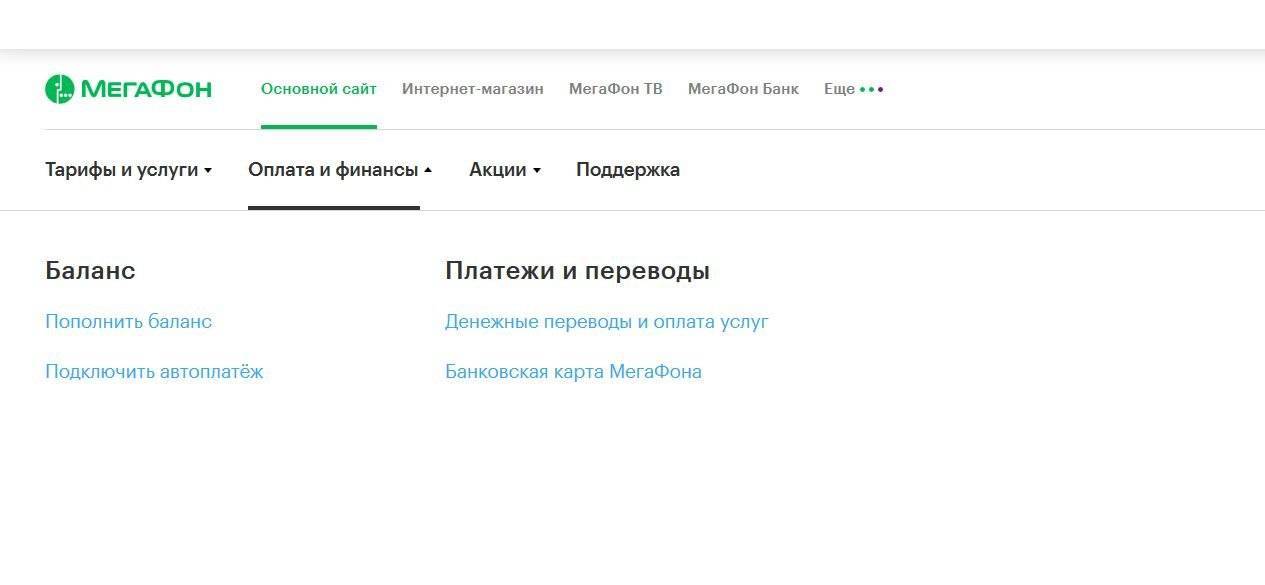Open Банковская карта МегаФона link
The image size is (1265, 585).
click(573, 372)
